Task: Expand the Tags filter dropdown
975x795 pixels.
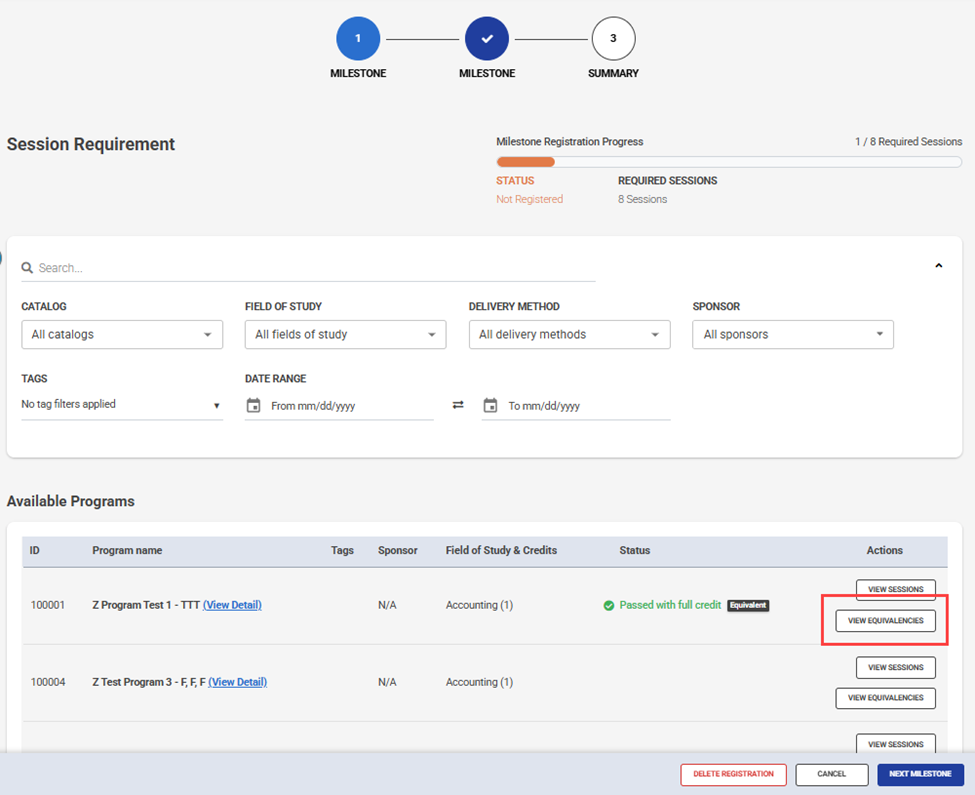Action: tap(122, 405)
